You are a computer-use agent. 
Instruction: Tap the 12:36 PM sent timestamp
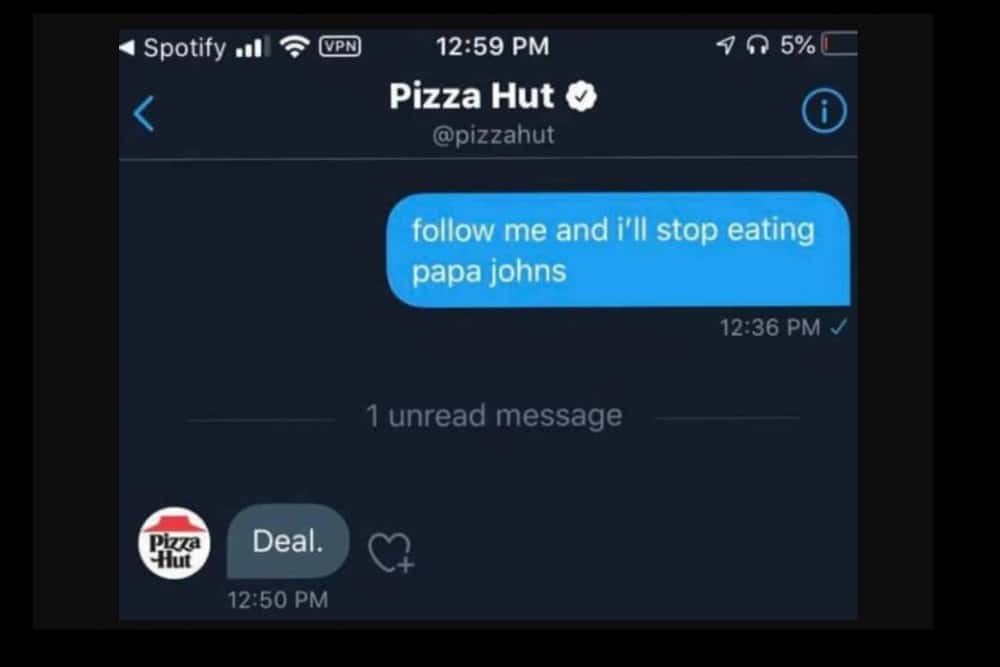point(770,327)
